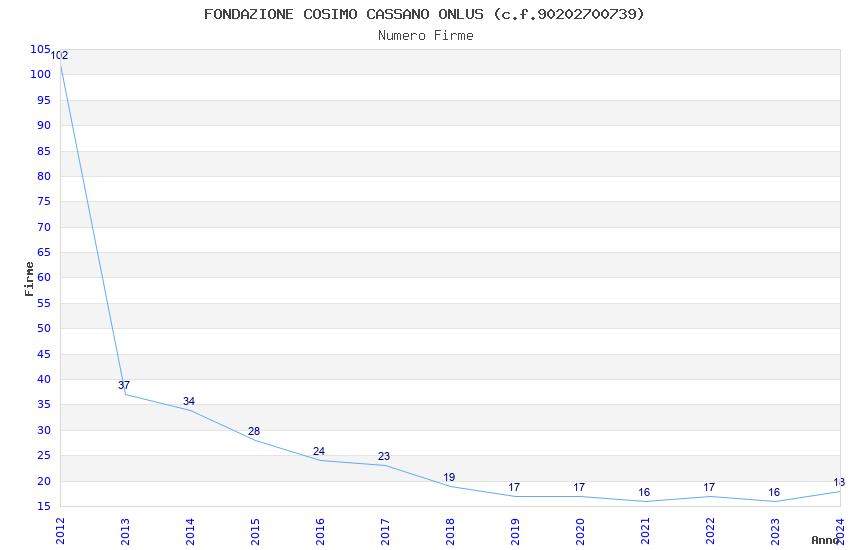Click the y-axis tick value 50
The height and width of the screenshot is (550, 850).
point(44,328)
